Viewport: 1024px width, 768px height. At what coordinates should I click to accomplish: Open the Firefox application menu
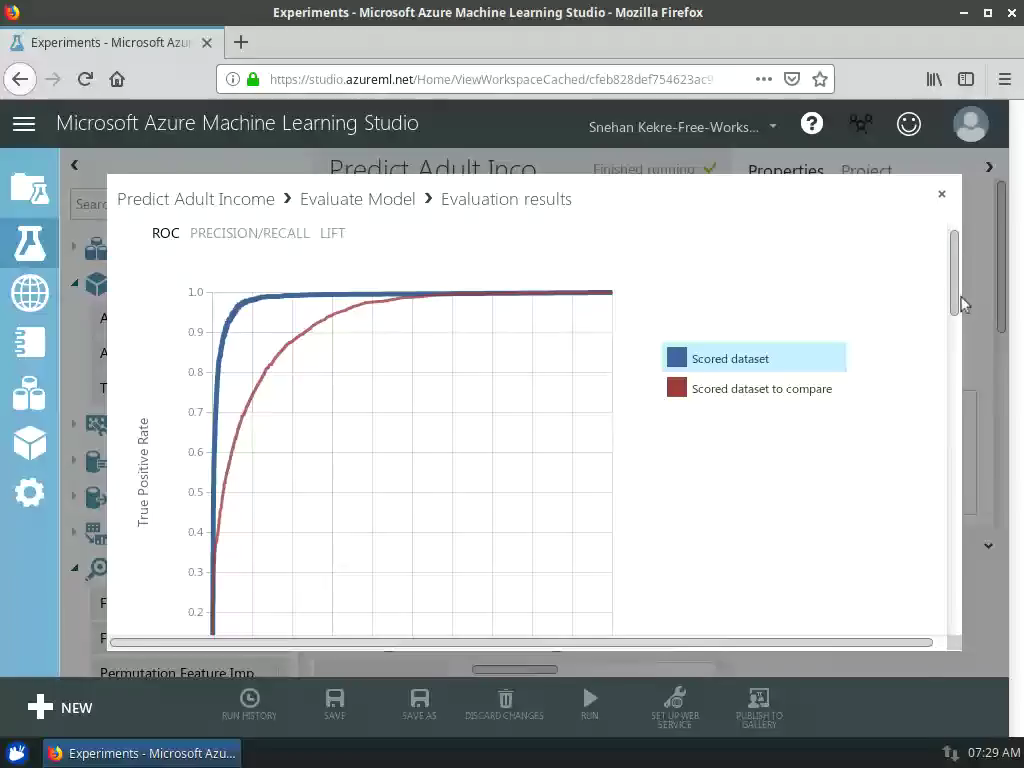tap(1004, 79)
